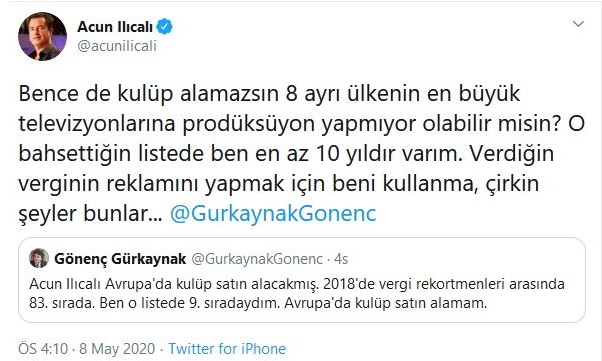This screenshot has width=602, height=361.
Task: Click the @GurkaynakGonenc mention link
Action: click(x=273, y=214)
